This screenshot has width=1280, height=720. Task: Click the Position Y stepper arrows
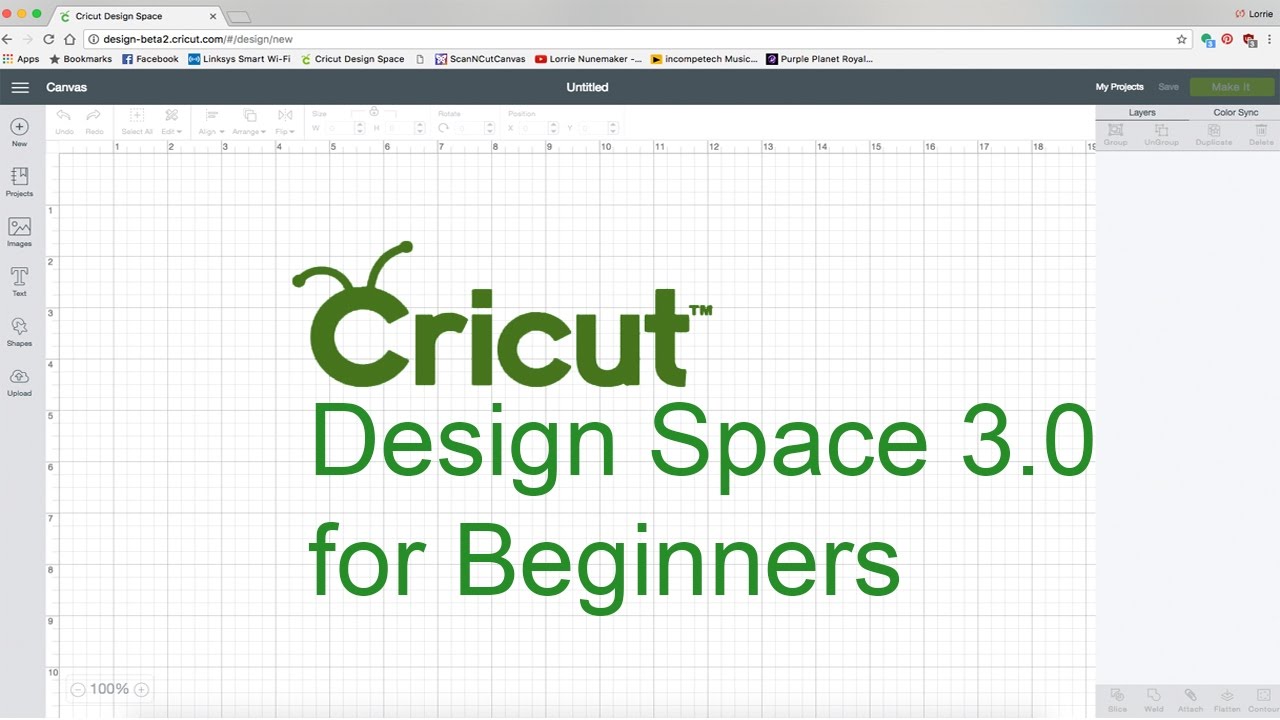coord(614,128)
